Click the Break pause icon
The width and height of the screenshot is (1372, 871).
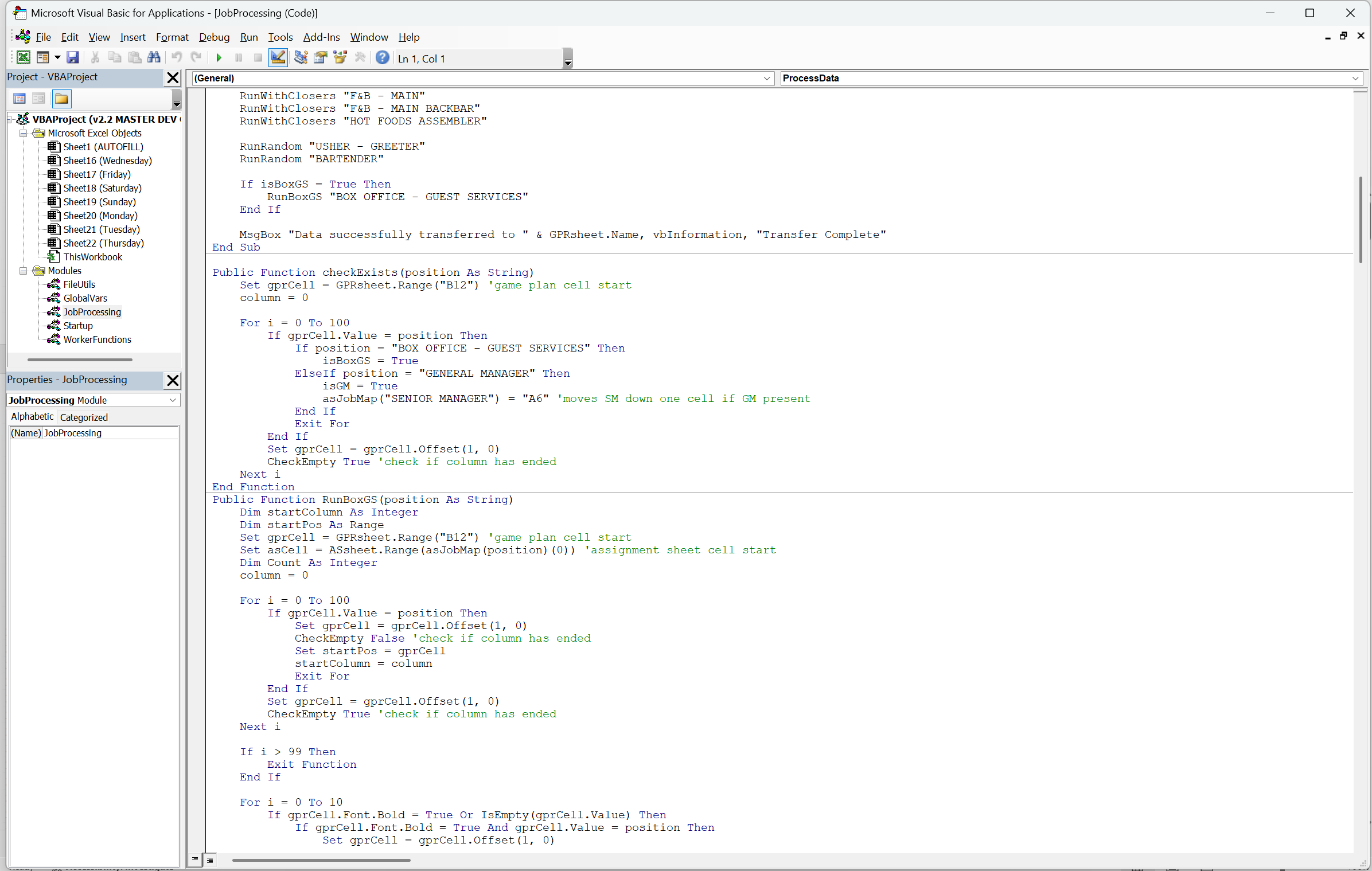239,57
